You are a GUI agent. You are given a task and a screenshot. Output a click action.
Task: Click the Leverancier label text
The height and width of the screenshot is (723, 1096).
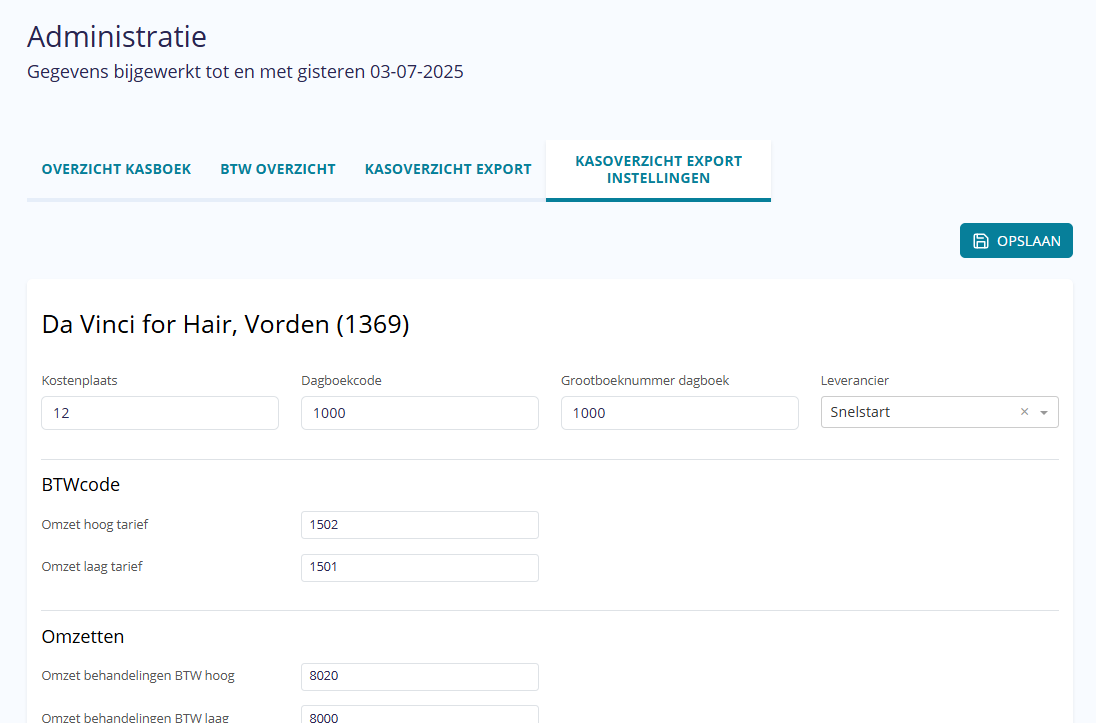pyautogui.click(x=855, y=381)
